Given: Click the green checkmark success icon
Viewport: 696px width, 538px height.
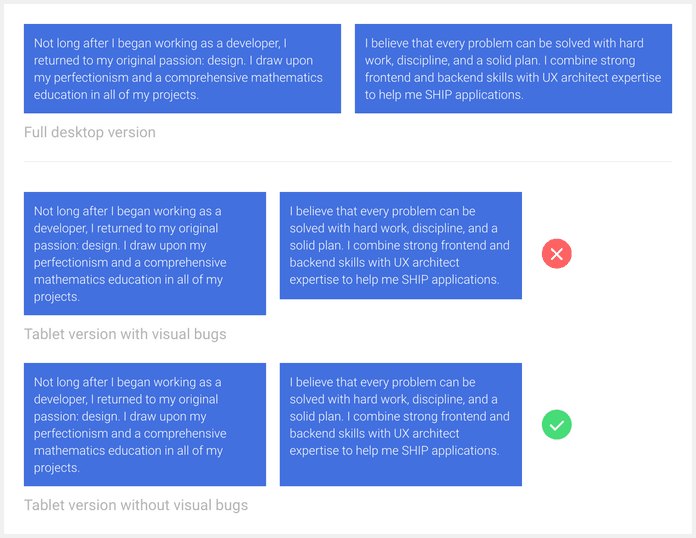Looking at the screenshot, I should pos(556,425).
